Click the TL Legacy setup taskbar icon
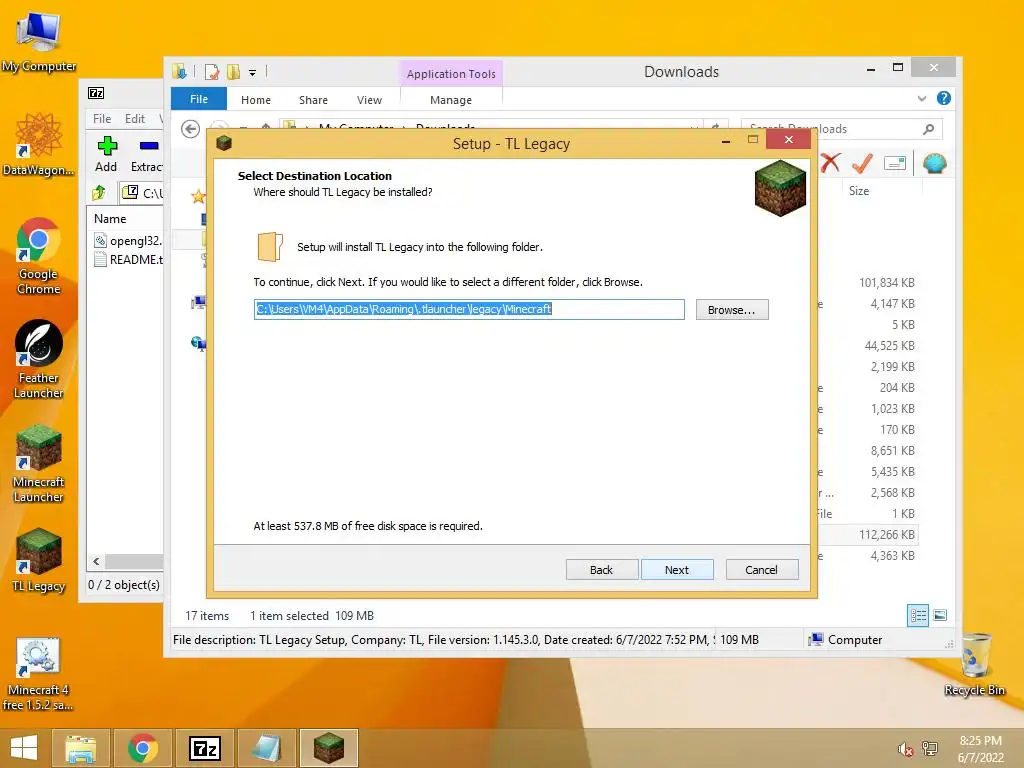The image size is (1024, 768). coord(328,748)
